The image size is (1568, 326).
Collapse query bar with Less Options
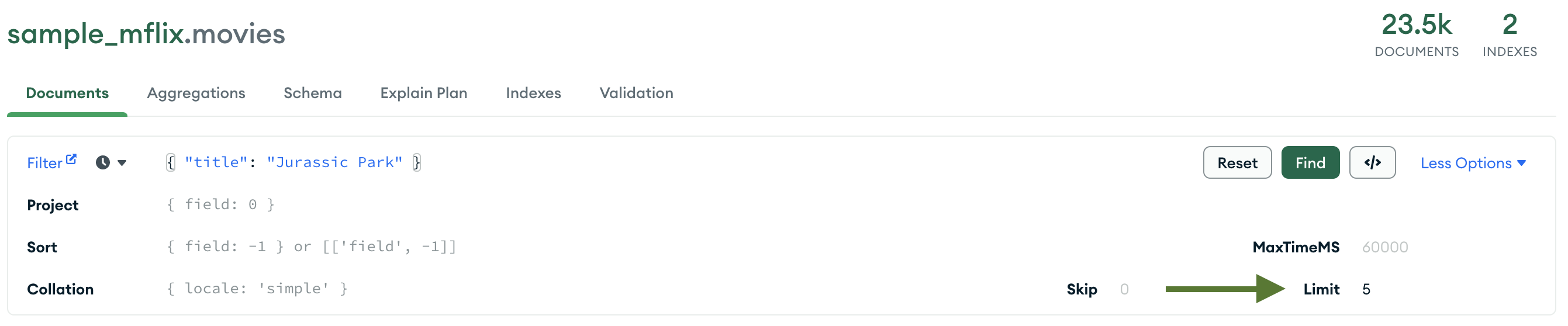pos(1473,163)
